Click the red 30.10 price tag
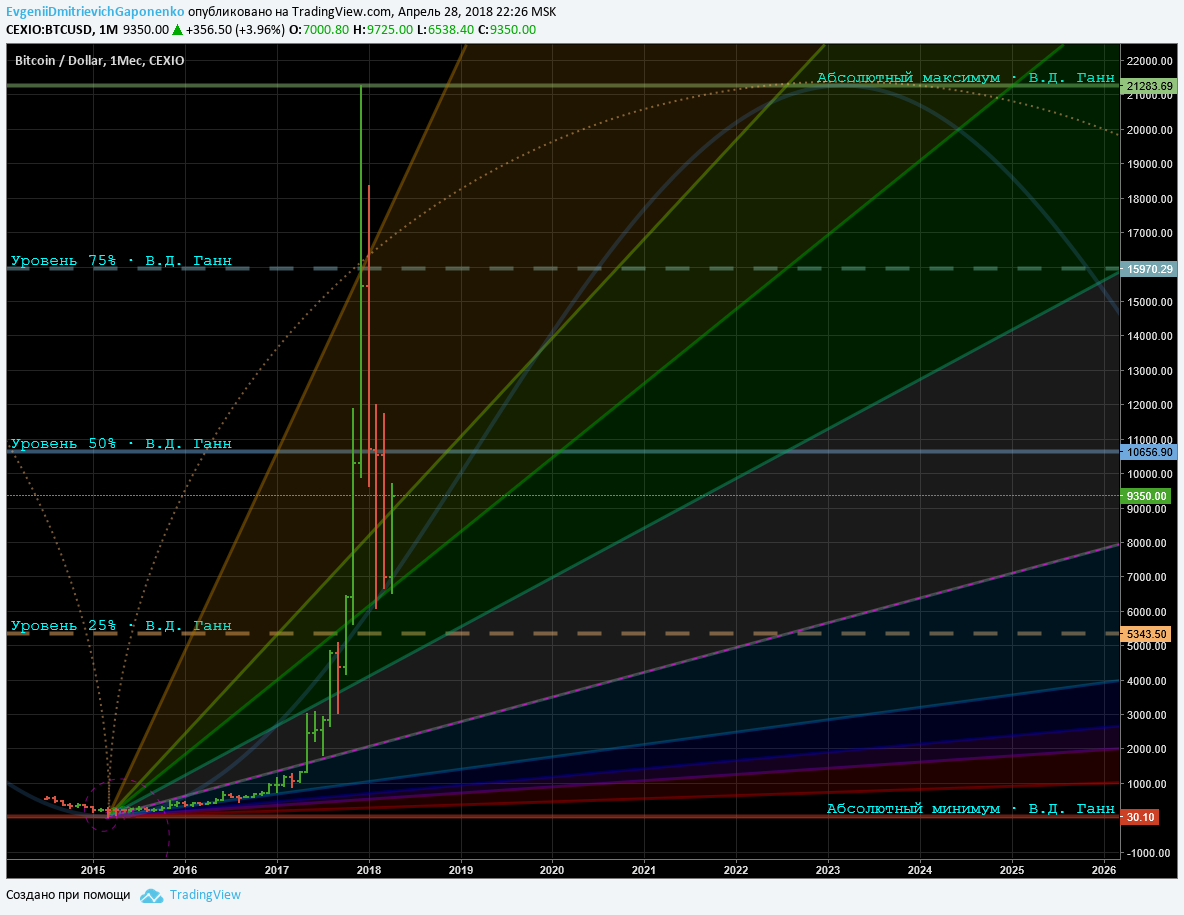The width and height of the screenshot is (1184, 915). (x=1139, y=817)
